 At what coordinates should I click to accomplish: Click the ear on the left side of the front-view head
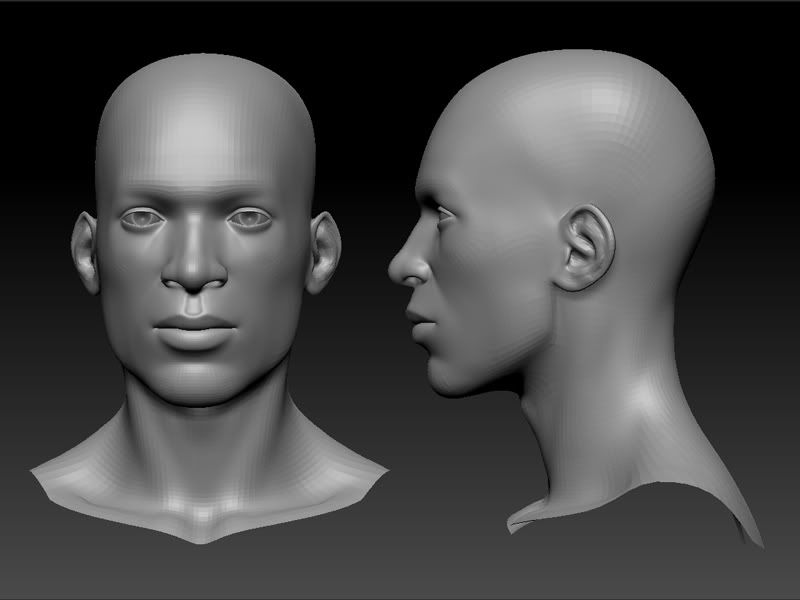[86, 250]
